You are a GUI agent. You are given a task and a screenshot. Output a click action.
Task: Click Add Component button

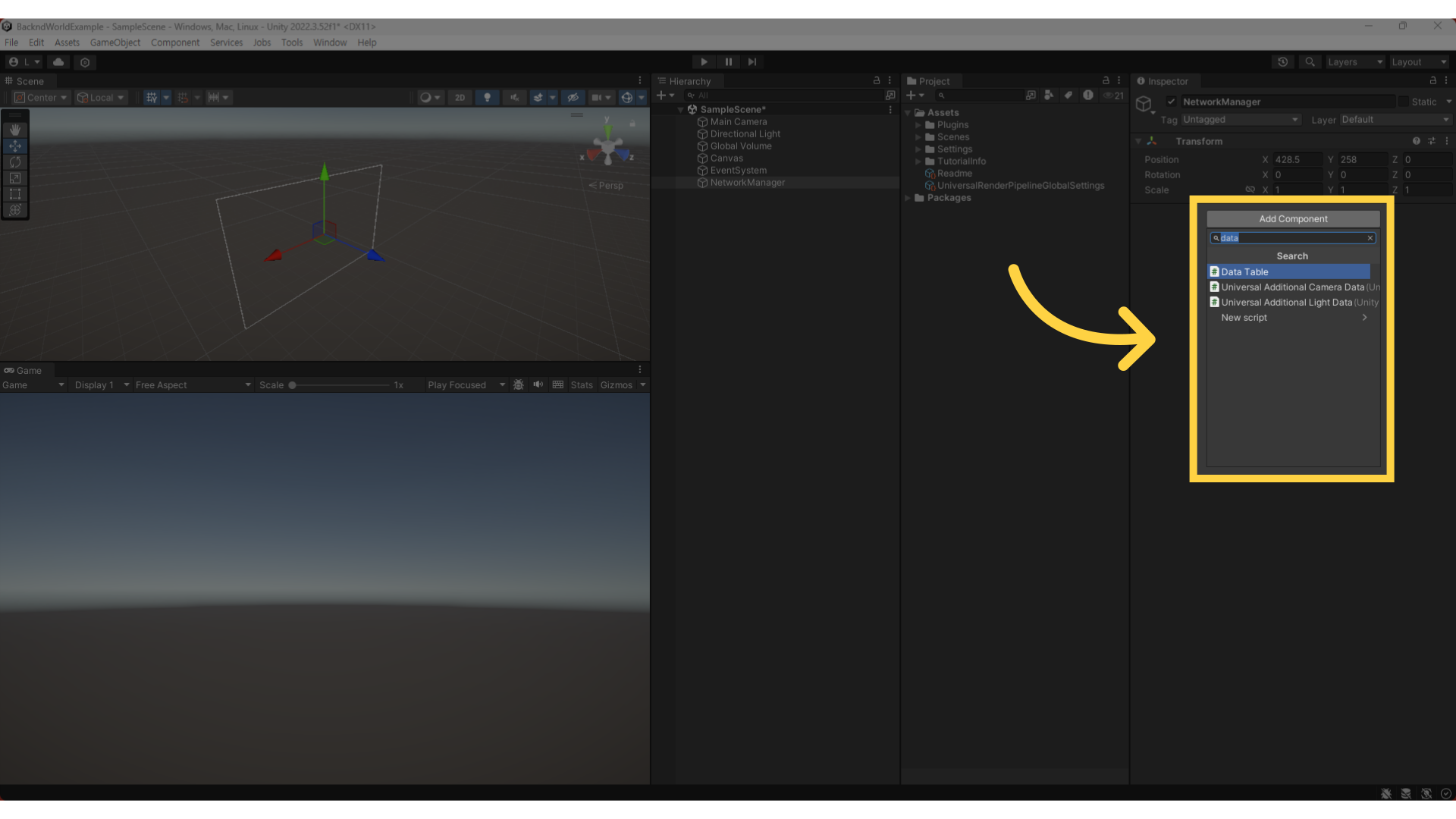[x=1293, y=218]
